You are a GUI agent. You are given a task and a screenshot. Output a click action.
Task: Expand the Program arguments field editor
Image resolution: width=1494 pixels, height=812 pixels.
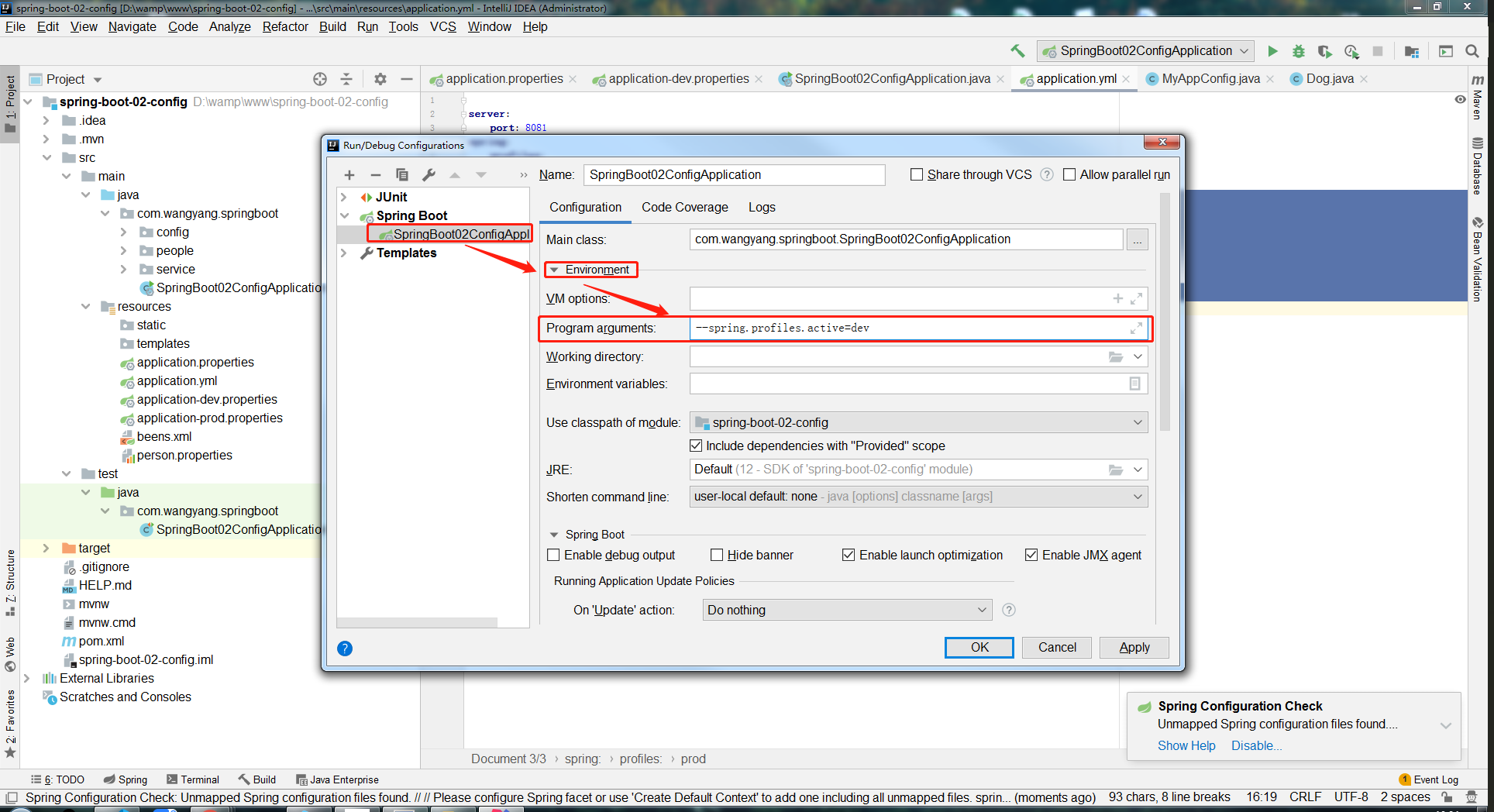tap(1136, 329)
